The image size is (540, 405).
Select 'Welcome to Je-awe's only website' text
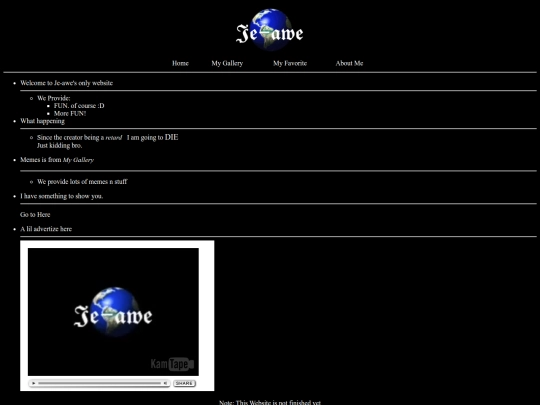(x=66, y=83)
